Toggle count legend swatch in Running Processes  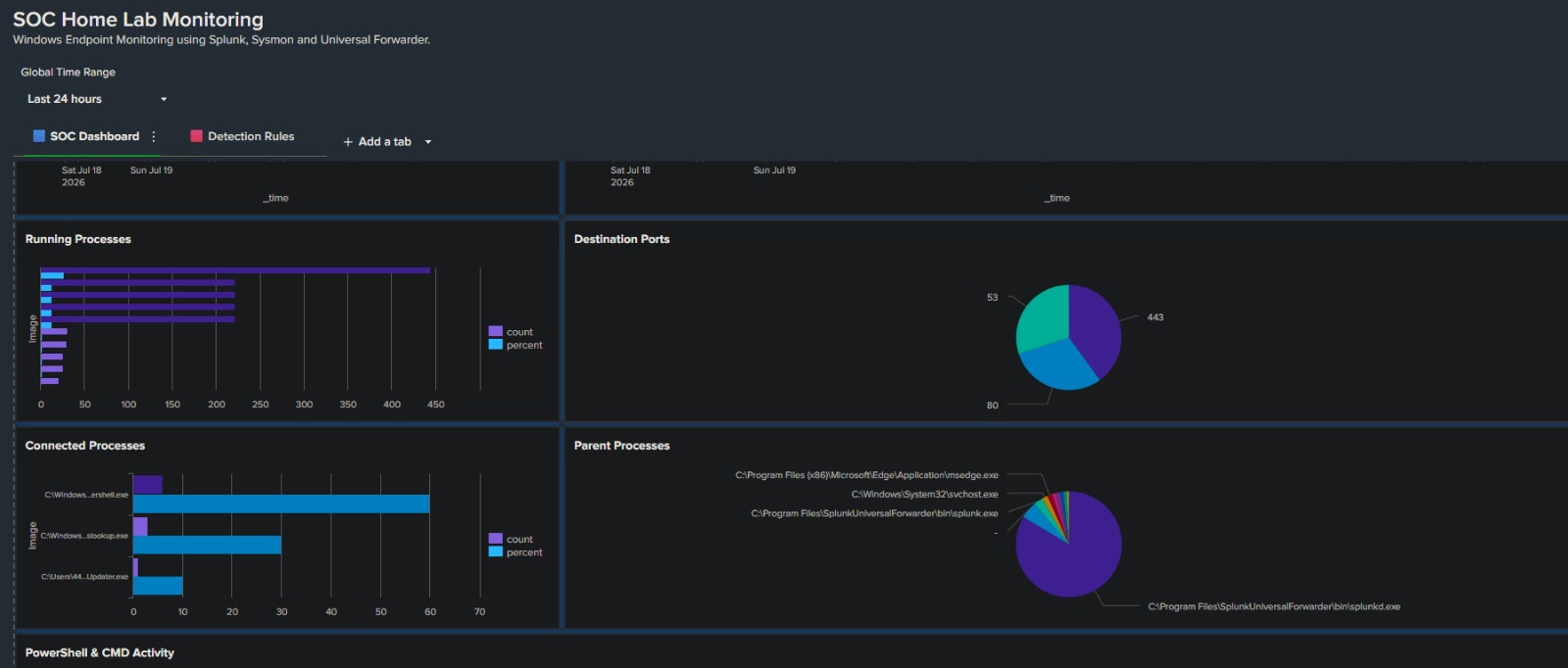(x=495, y=331)
